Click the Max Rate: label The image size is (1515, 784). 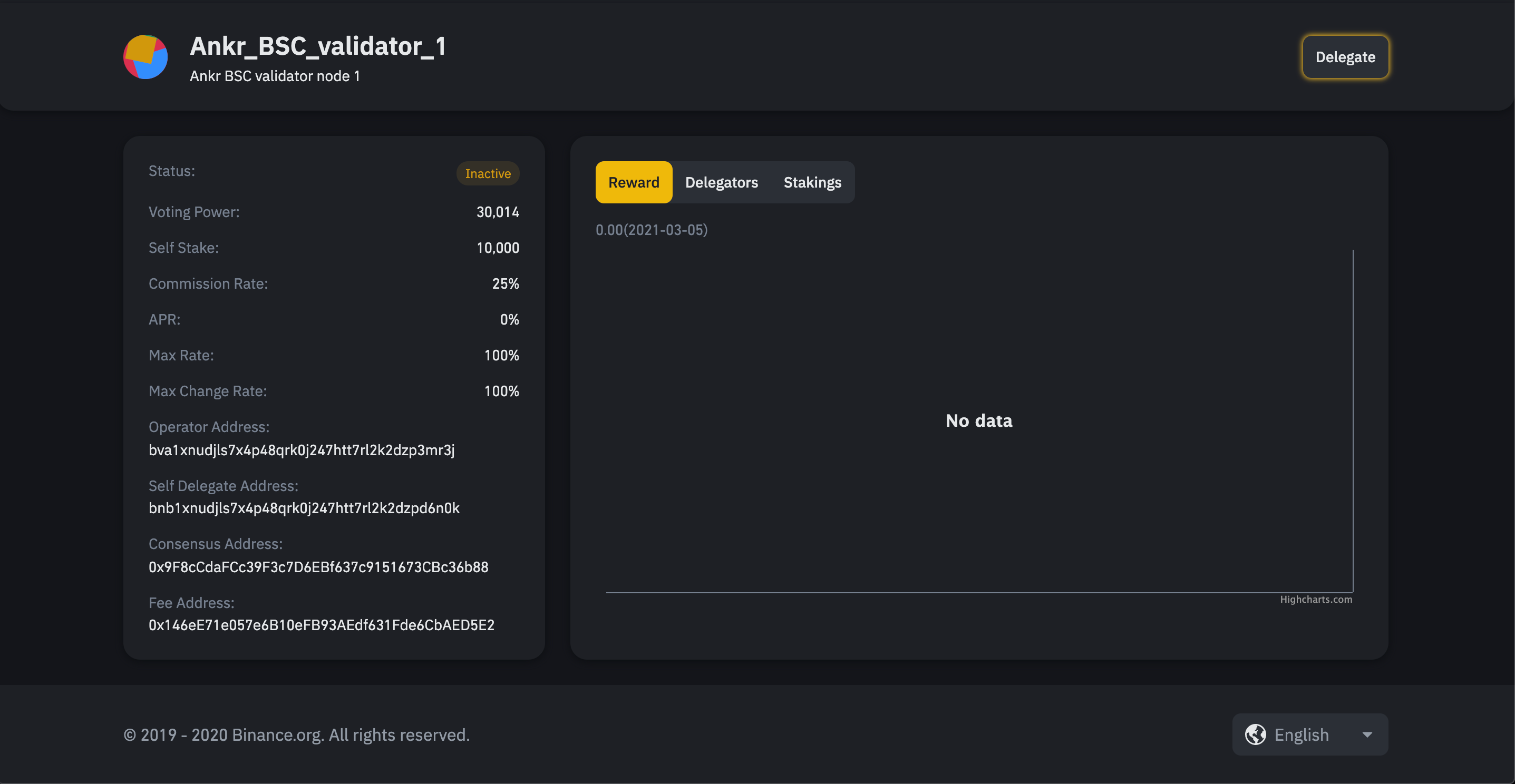[181, 356]
